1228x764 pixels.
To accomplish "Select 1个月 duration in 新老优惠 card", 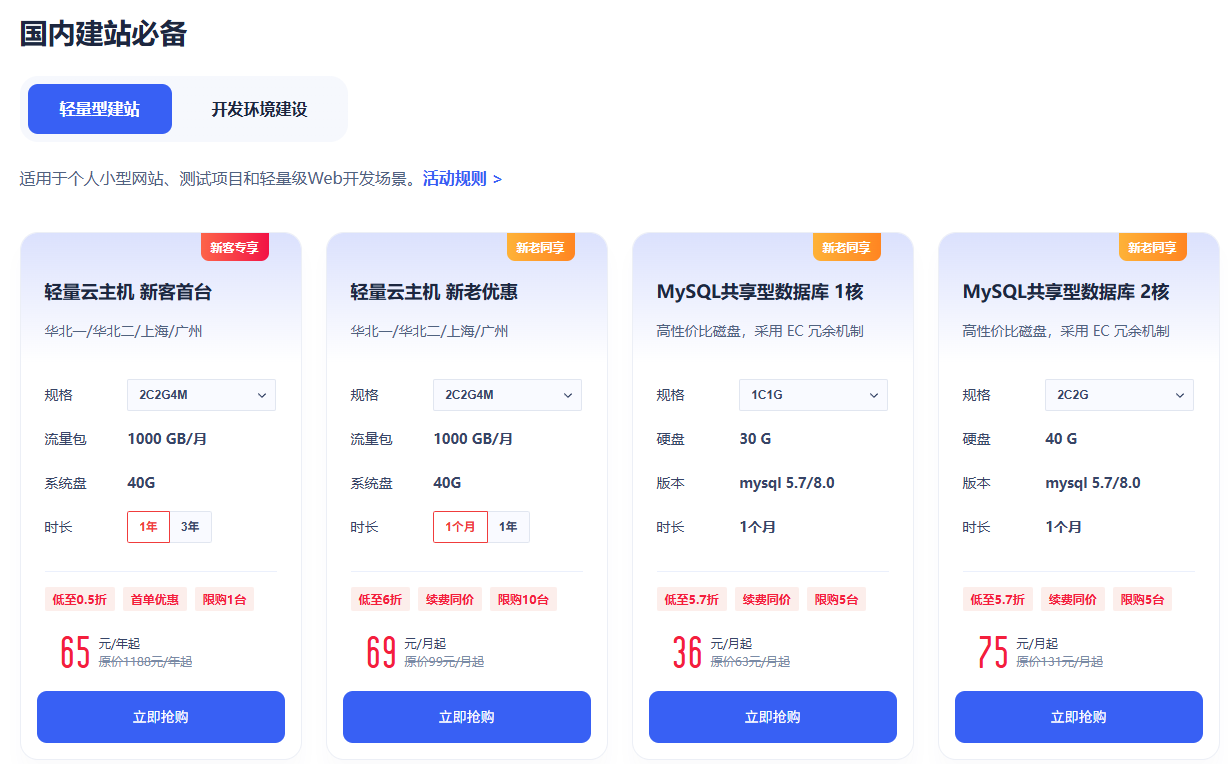I will pos(460,527).
